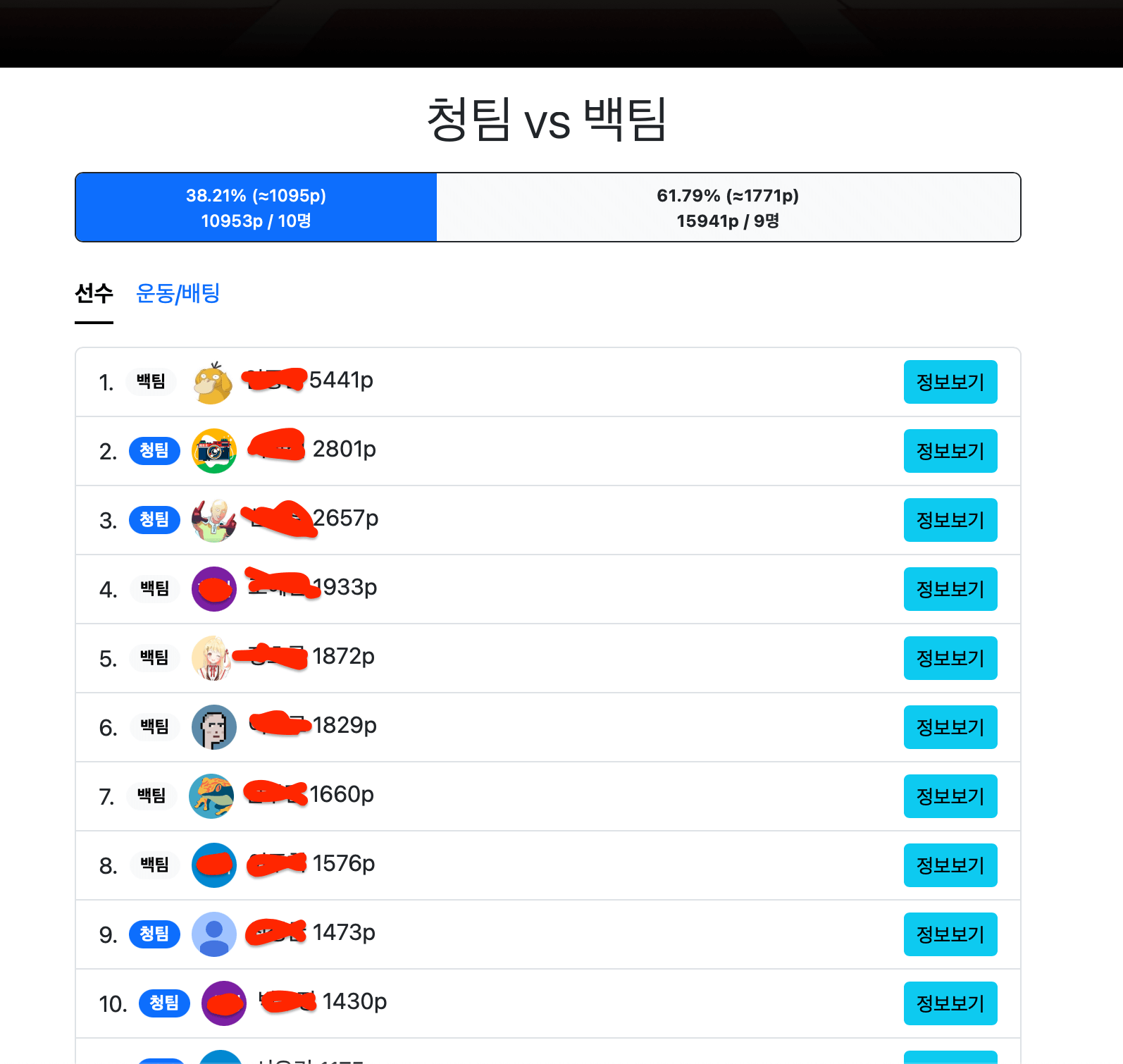
Task: Click the pixel face avatar in rank 6
Action: (214, 727)
